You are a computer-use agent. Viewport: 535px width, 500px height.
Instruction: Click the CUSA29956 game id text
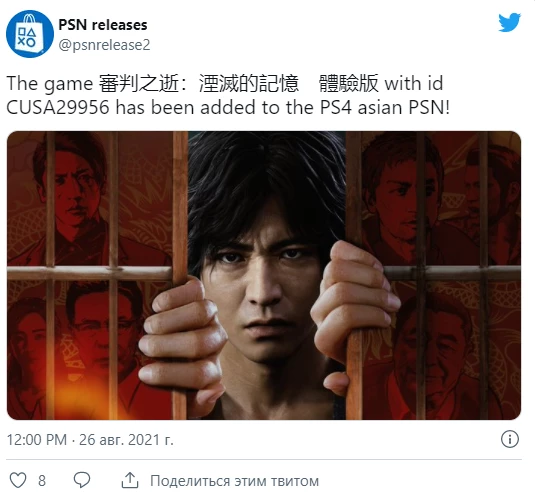[x=58, y=108]
